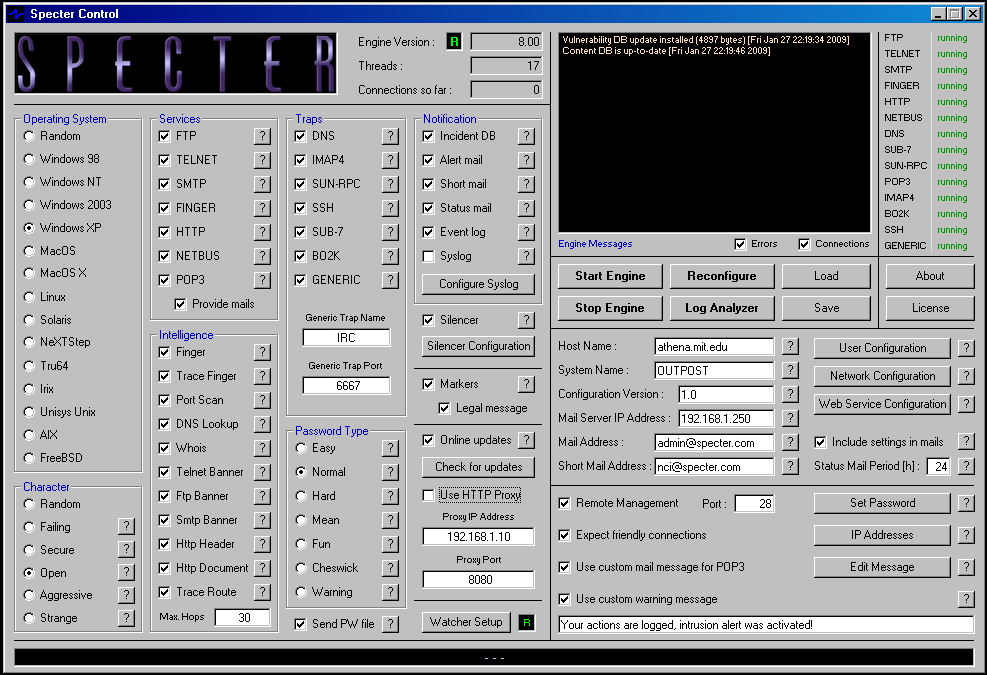The height and width of the screenshot is (675, 987).
Task: Show help for Incident DB notification
Action: tap(526, 136)
